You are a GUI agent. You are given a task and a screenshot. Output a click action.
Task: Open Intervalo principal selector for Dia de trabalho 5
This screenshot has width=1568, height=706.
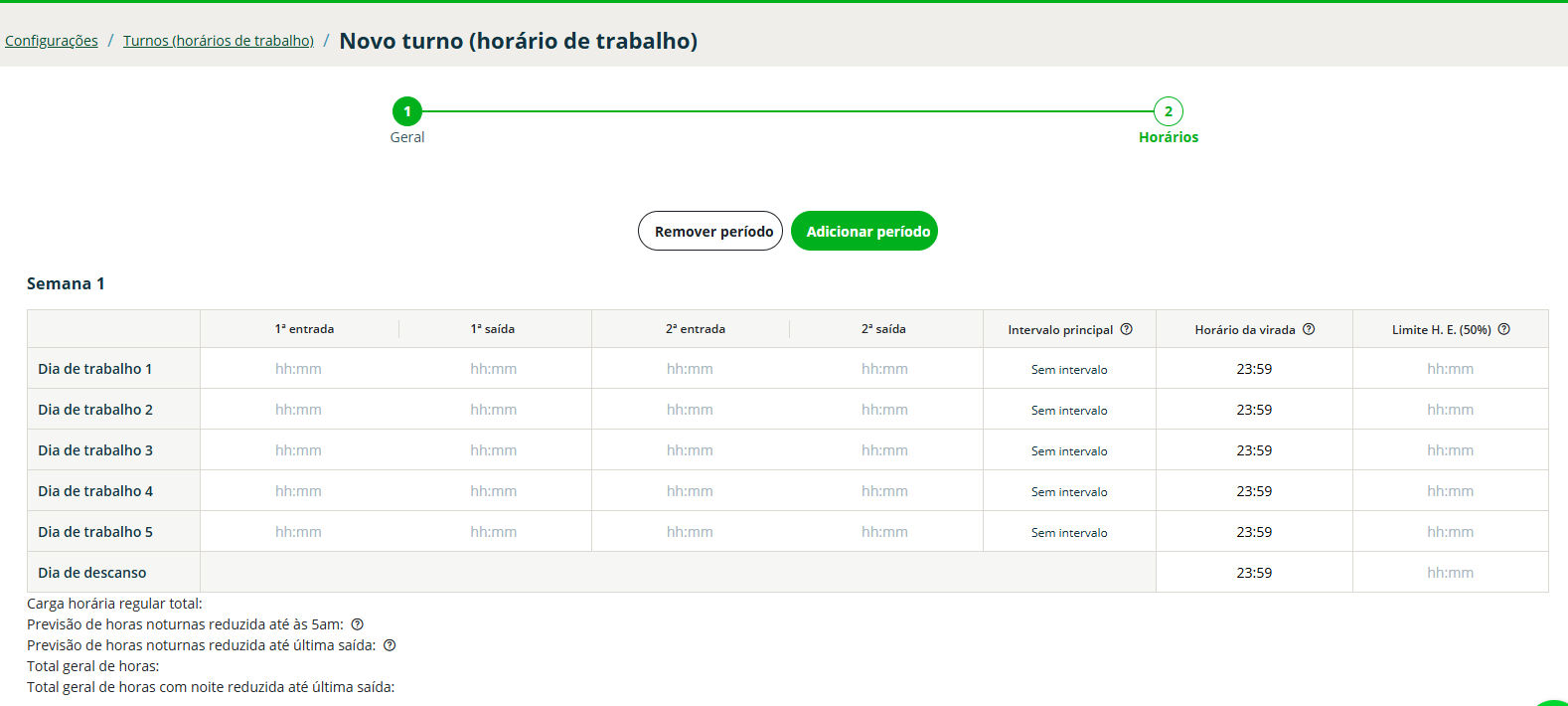(x=1069, y=532)
